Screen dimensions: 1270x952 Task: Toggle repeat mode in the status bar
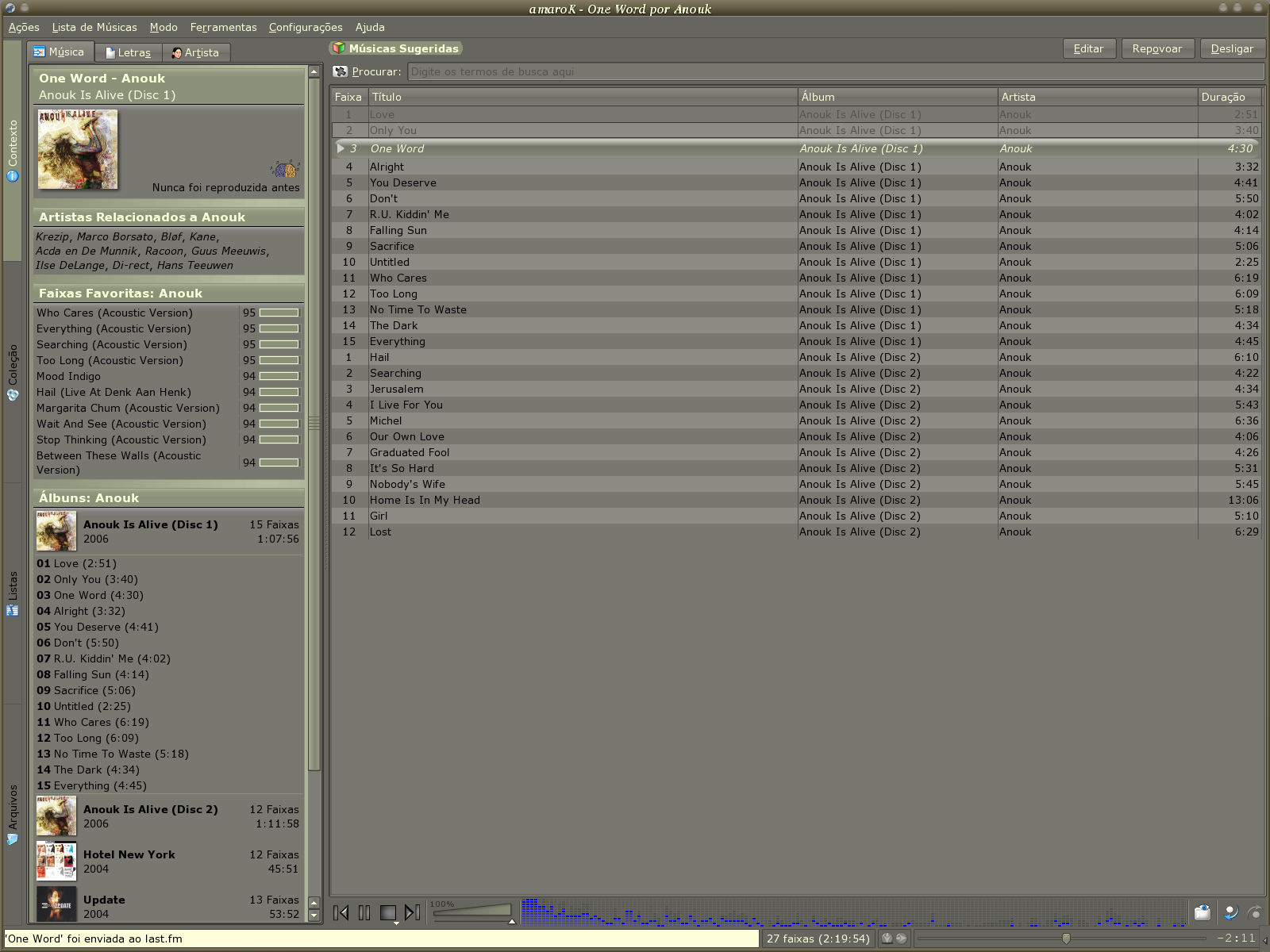click(901, 938)
